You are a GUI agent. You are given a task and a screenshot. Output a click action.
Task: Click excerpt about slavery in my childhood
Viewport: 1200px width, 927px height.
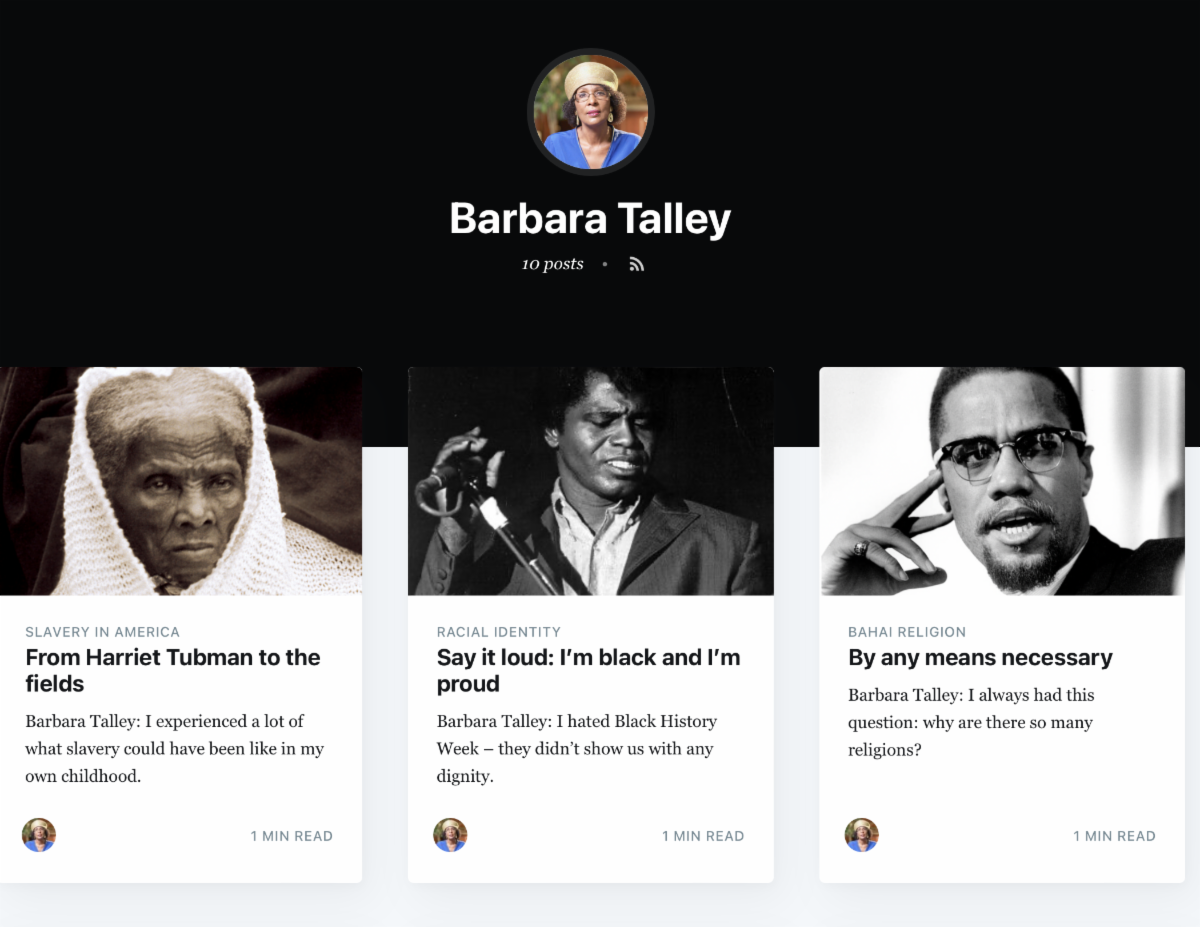[x=174, y=748]
